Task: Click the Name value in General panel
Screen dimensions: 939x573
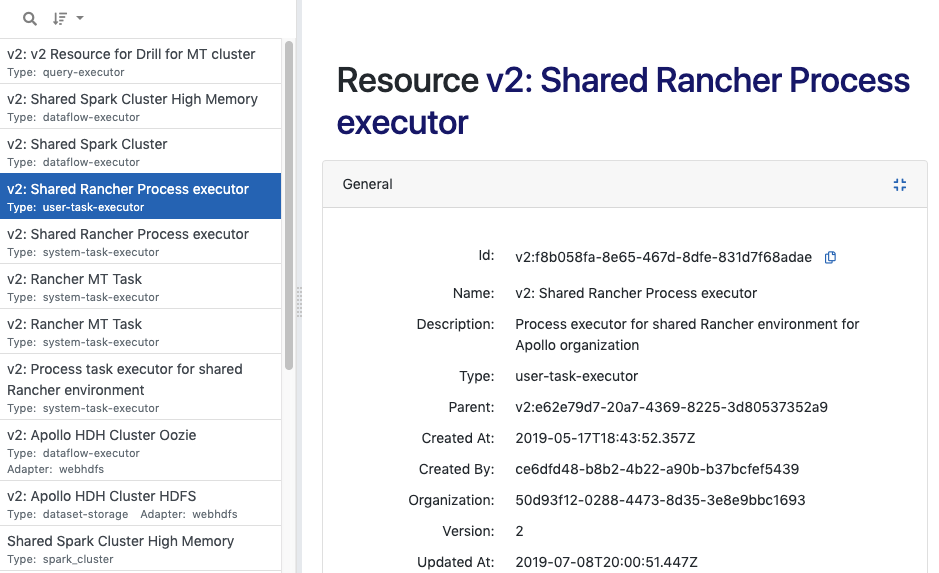Action: pos(635,293)
